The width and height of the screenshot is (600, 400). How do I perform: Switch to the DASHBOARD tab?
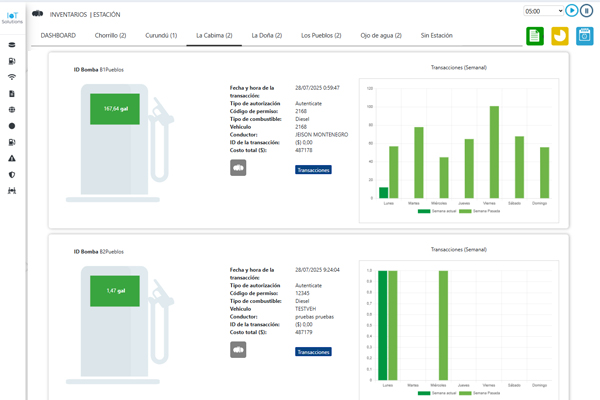(58, 35)
